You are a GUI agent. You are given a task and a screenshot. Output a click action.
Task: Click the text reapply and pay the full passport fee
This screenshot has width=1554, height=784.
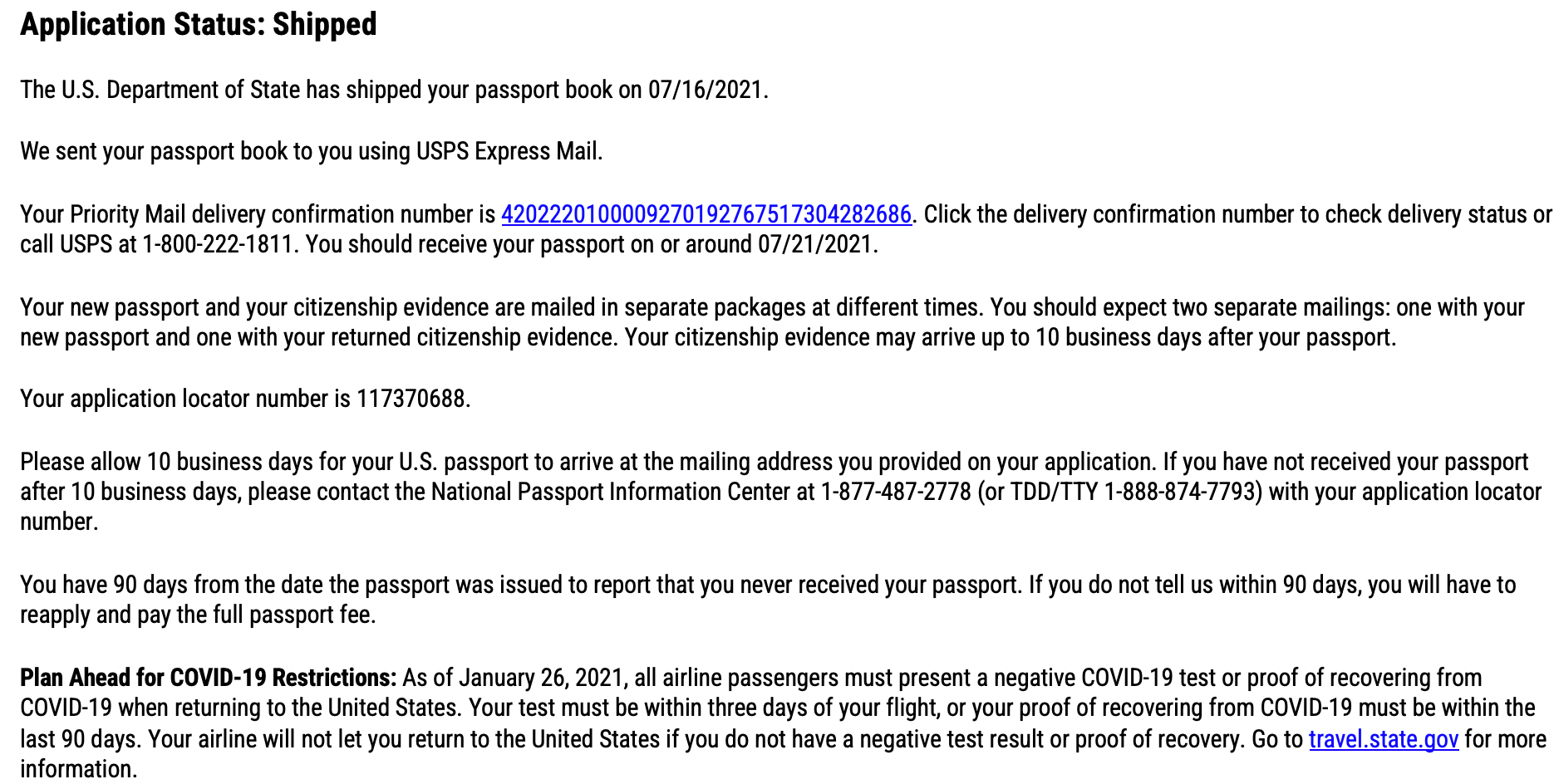(198, 615)
